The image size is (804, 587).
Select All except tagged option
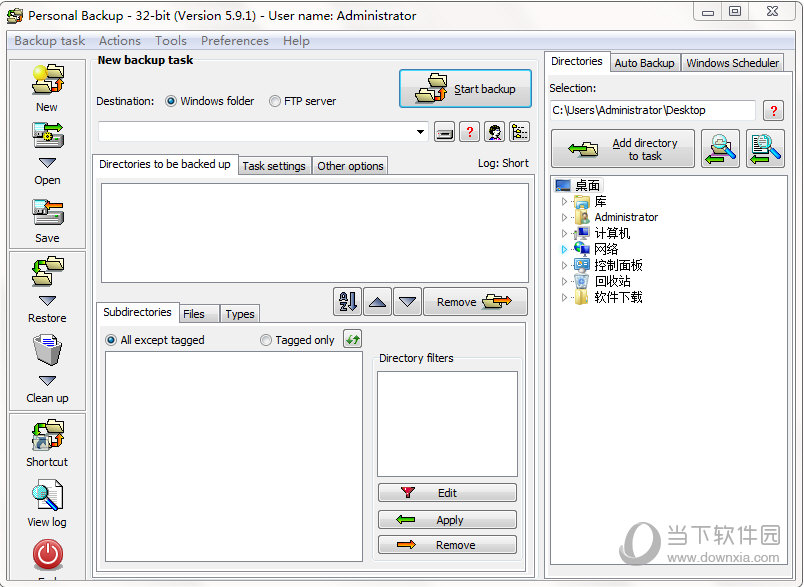[x=155, y=340]
